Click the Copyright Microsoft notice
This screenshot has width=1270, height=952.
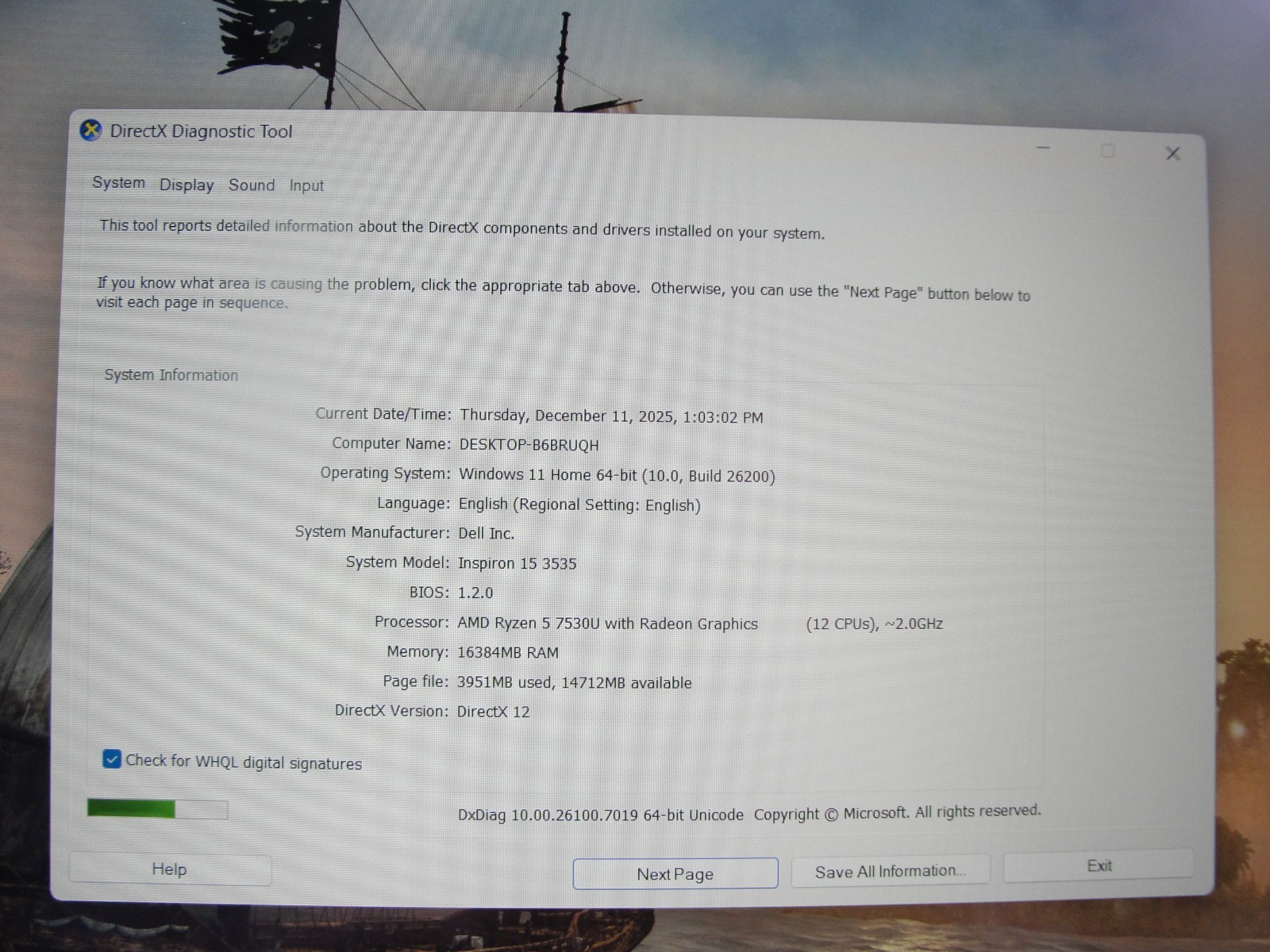click(x=897, y=812)
